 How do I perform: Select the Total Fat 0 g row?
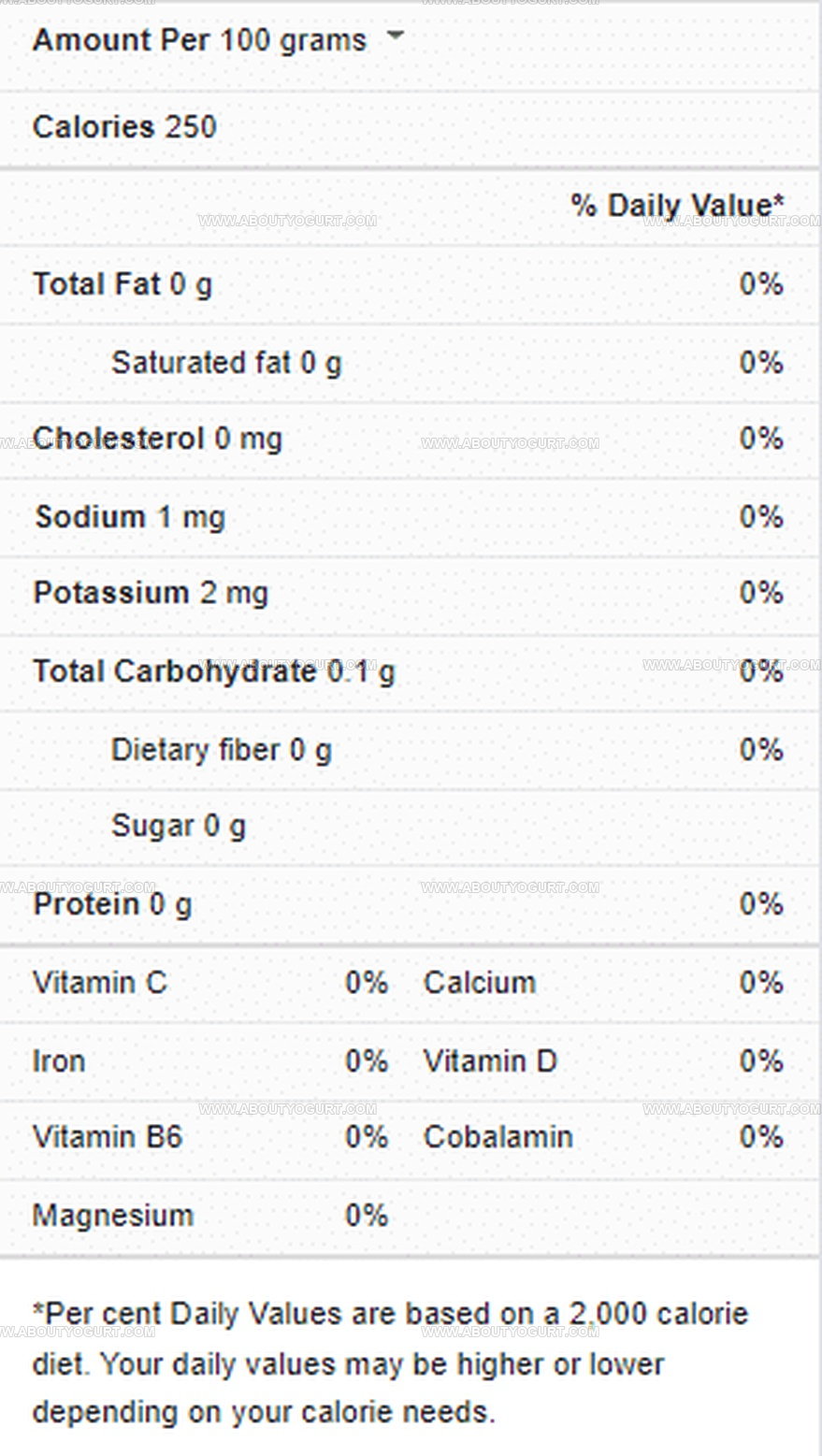point(410,284)
